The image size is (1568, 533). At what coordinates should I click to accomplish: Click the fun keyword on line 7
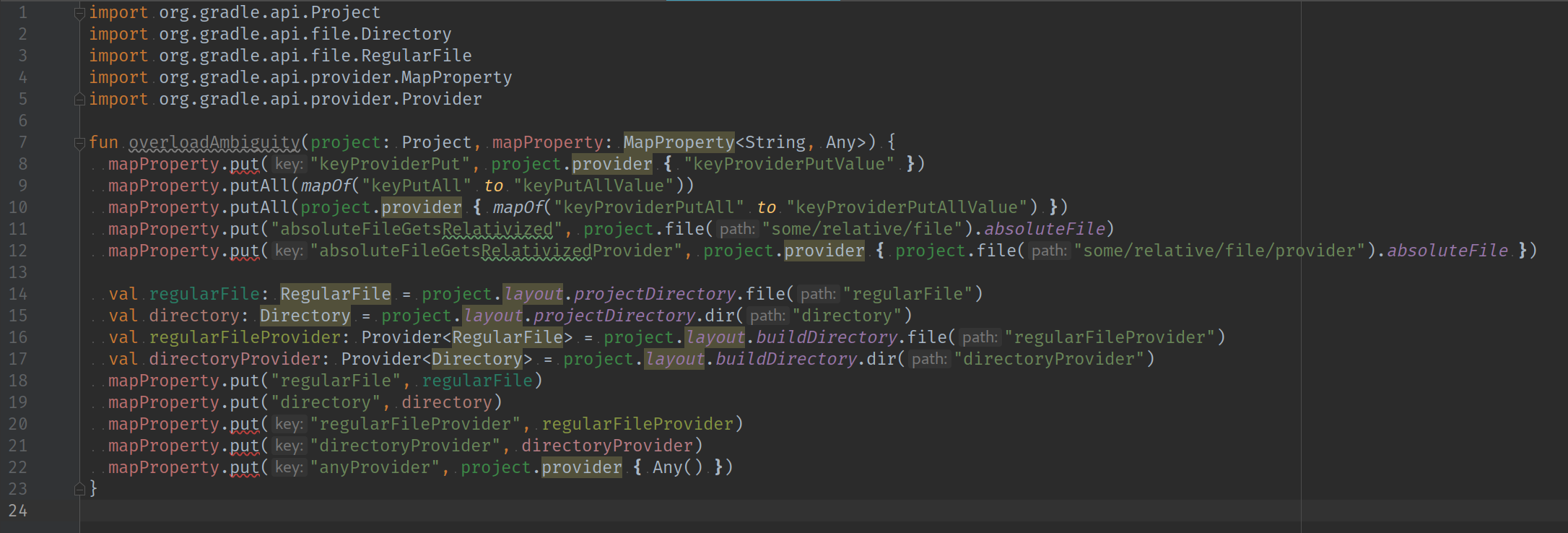pos(104,142)
